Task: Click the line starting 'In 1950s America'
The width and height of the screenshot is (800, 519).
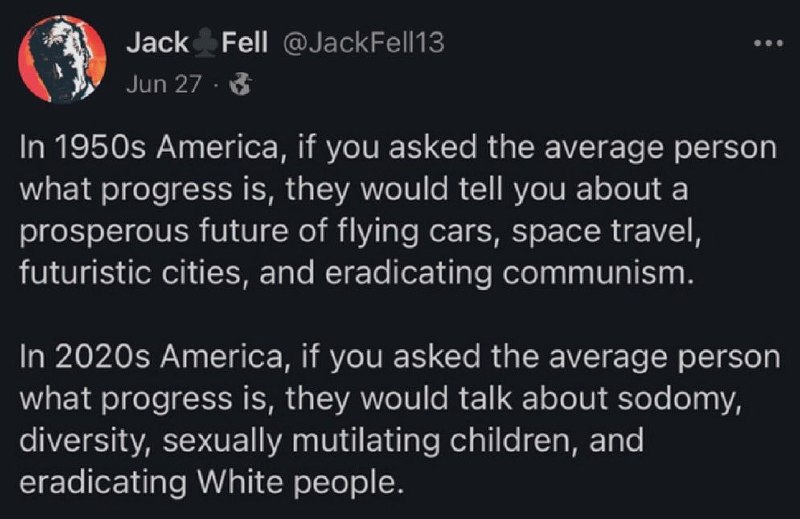Action: click(x=398, y=149)
